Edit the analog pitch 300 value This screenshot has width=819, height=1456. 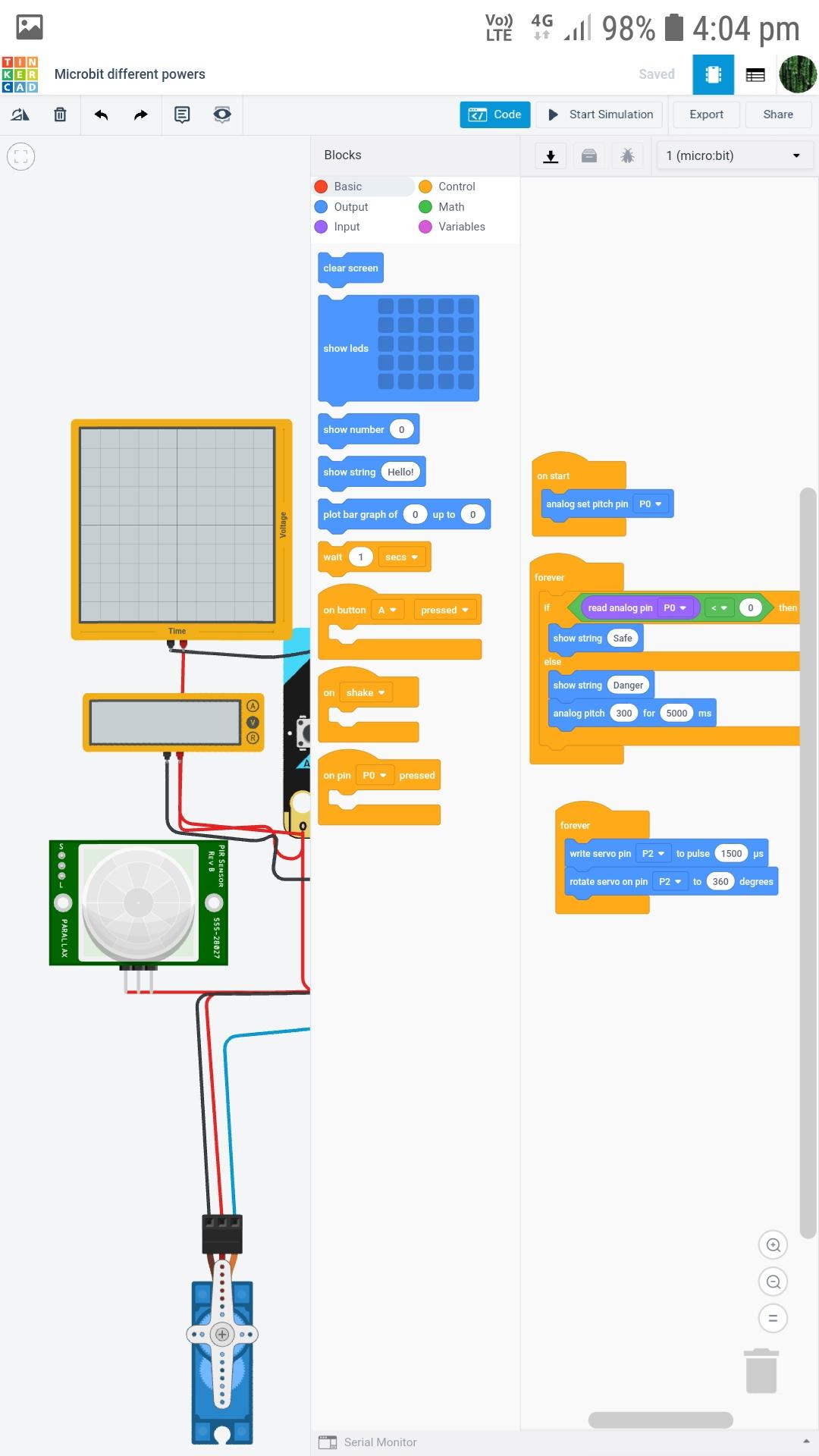click(x=624, y=713)
